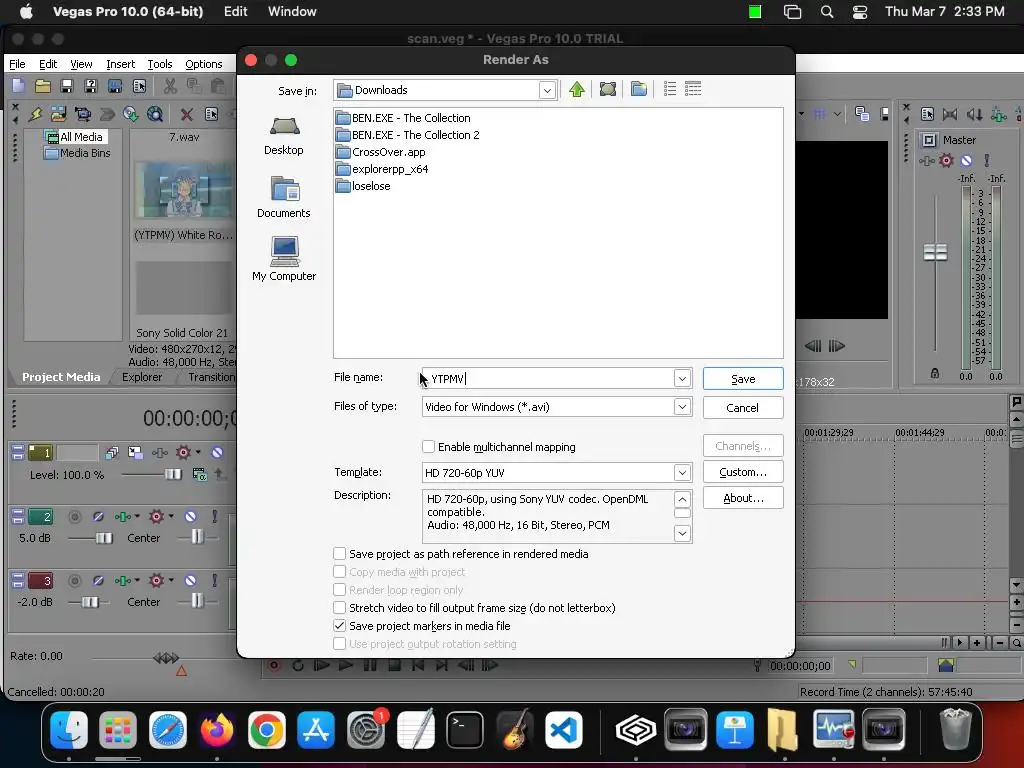Click Save disk icon in Vegas toolbar
The width and height of the screenshot is (1024, 768).
(66, 86)
